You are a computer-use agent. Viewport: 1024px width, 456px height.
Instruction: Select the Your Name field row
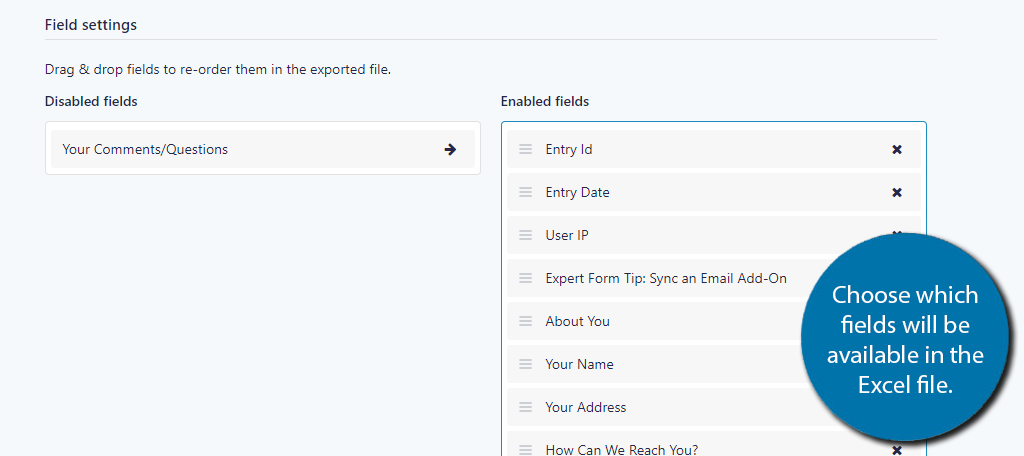[x=654, y=364]
